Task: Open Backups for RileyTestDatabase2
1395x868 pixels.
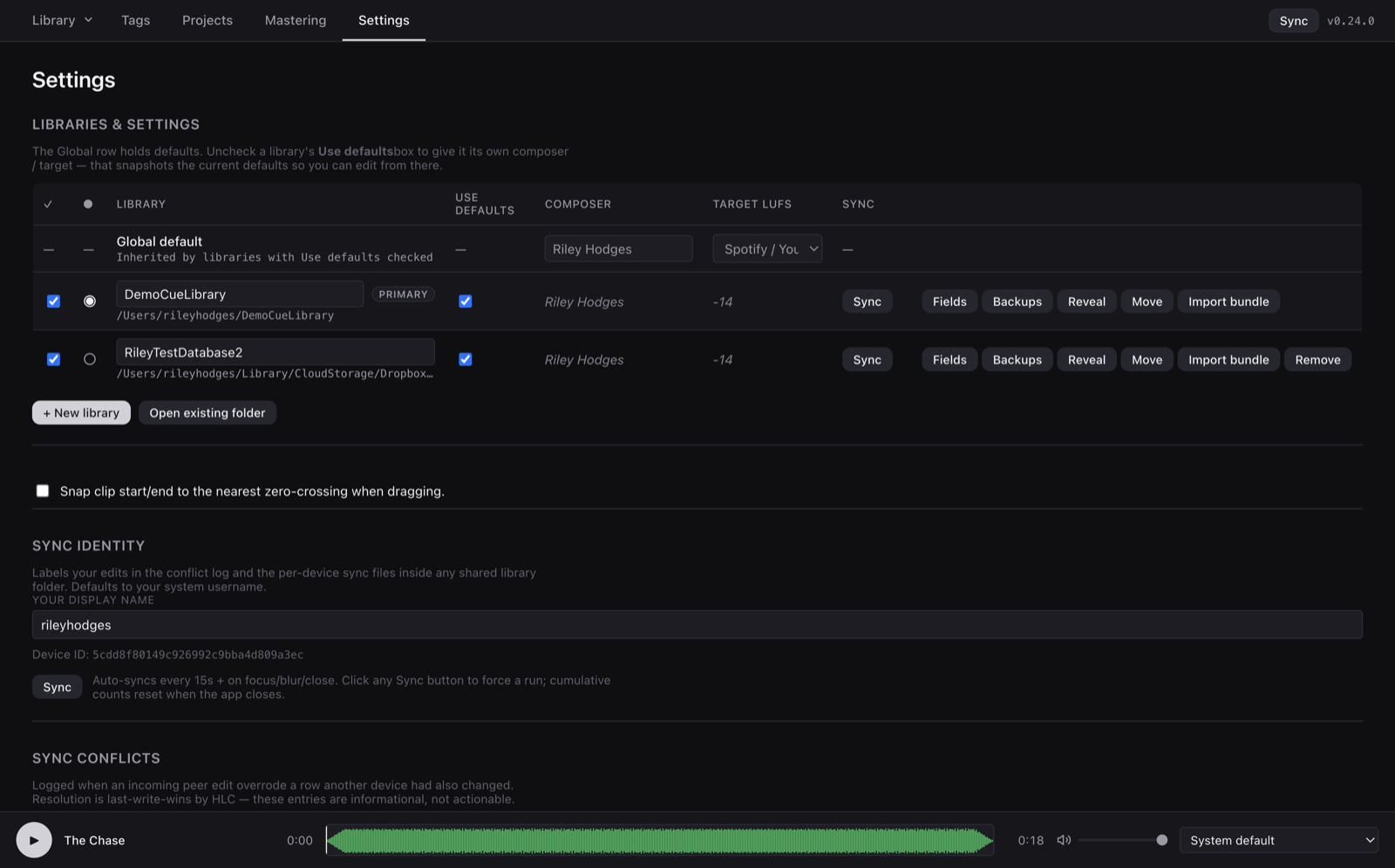Action: coord(1017,360)
